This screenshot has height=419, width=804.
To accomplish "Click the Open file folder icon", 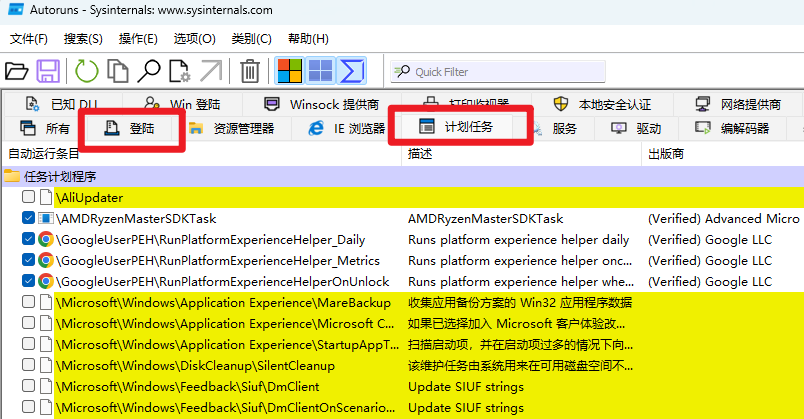I will pos(16,71).
